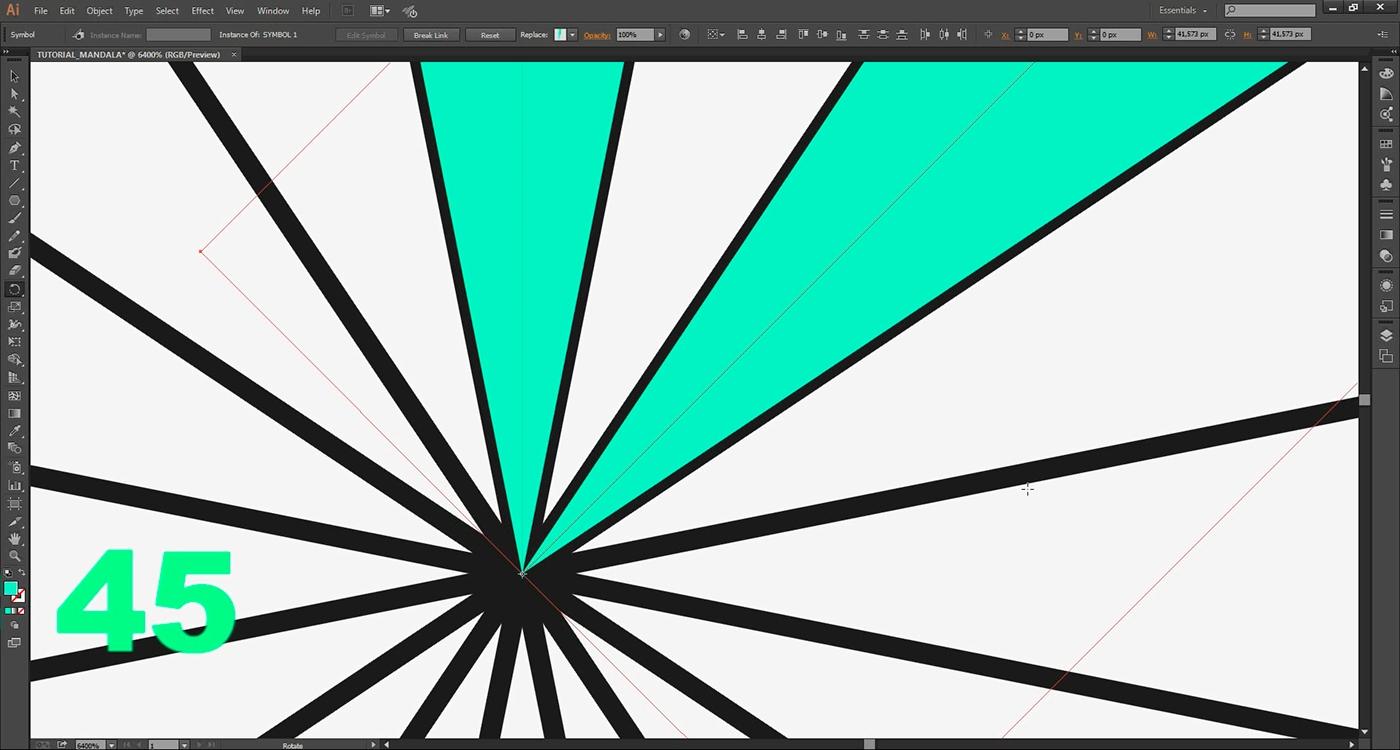This screenshot has height=750, width=1400.
Task: Open the Stroke panel
Action: click(1386, 215)
